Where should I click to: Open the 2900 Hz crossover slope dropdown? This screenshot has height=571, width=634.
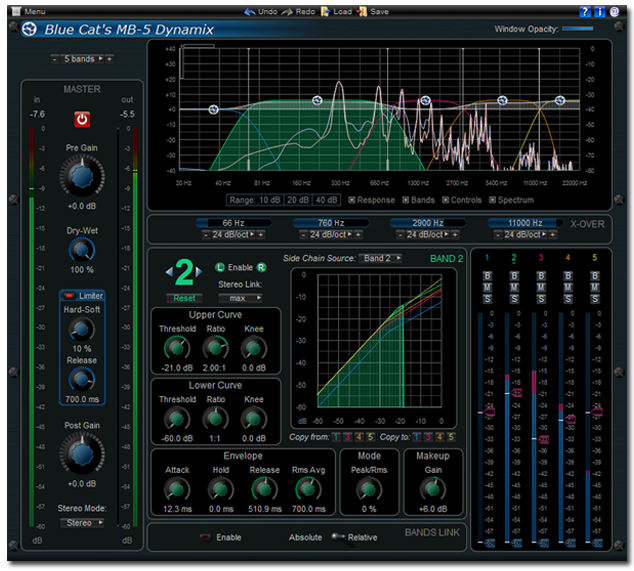tap(427, 235)
